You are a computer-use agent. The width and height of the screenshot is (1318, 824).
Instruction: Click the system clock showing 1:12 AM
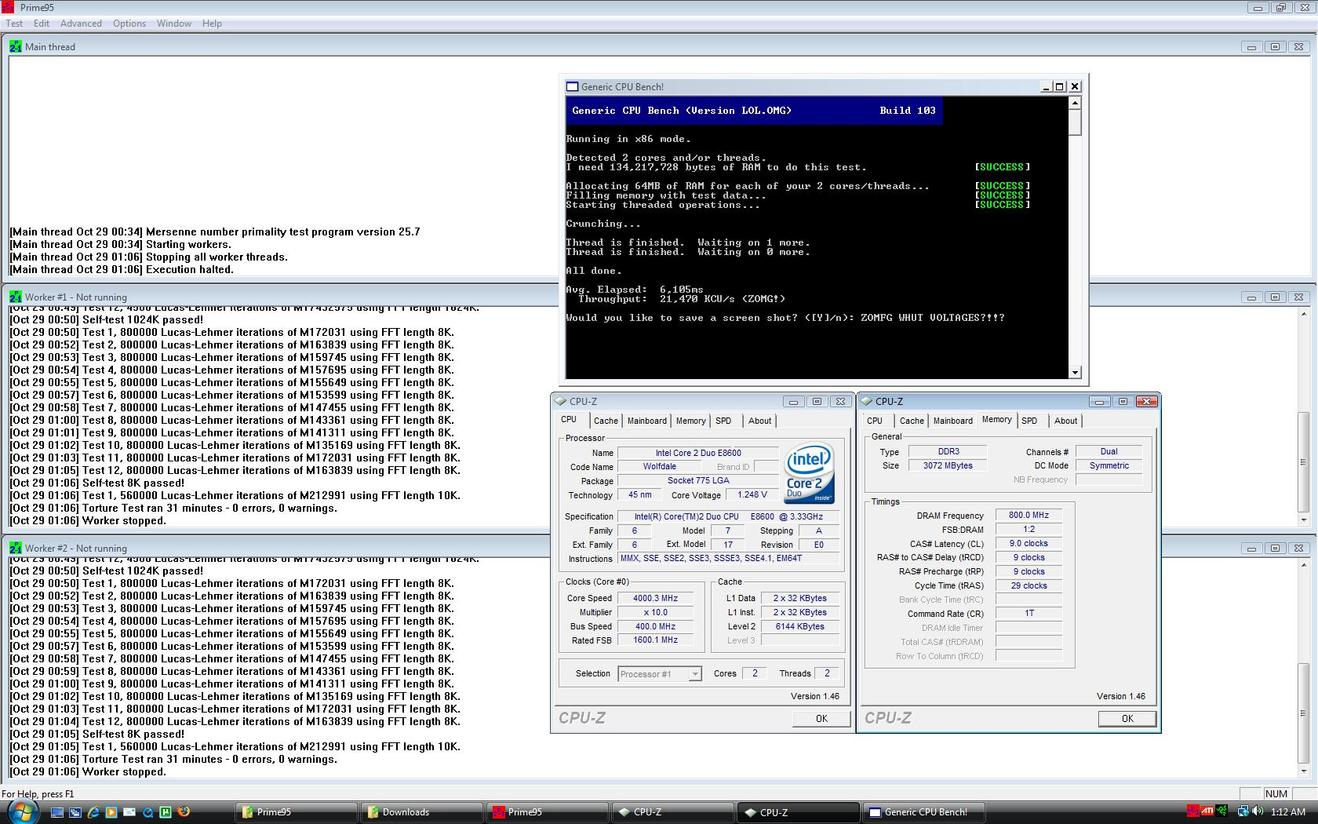pyautogui.click(x=1287, y=812)
